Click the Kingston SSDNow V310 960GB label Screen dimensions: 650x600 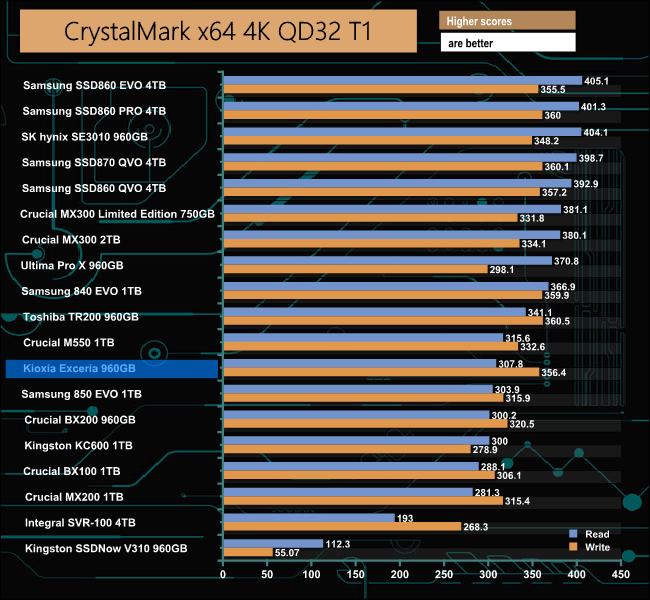pos(106,549)
